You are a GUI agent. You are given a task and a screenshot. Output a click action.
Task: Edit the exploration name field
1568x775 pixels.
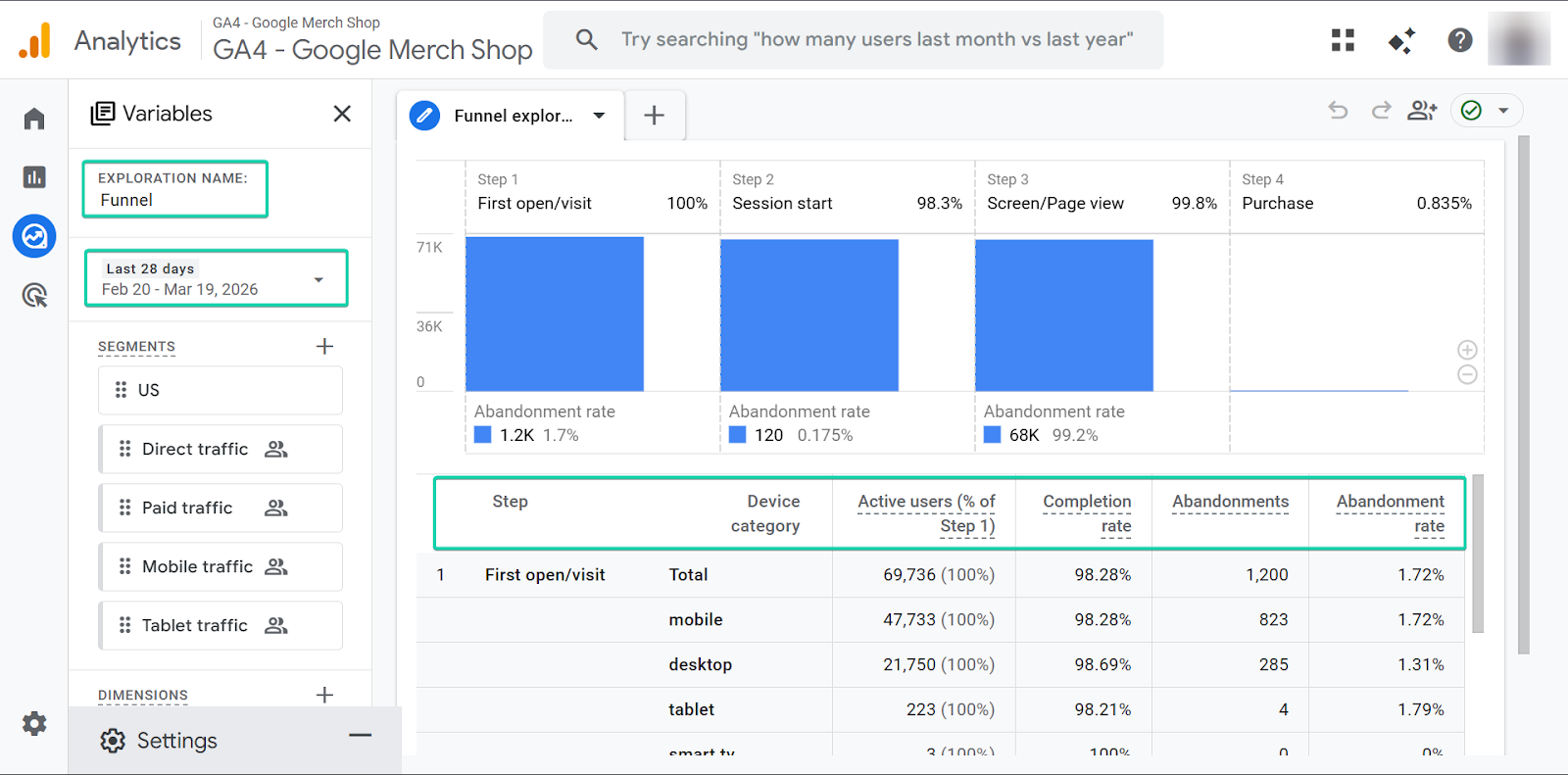[x=175, y=189]
